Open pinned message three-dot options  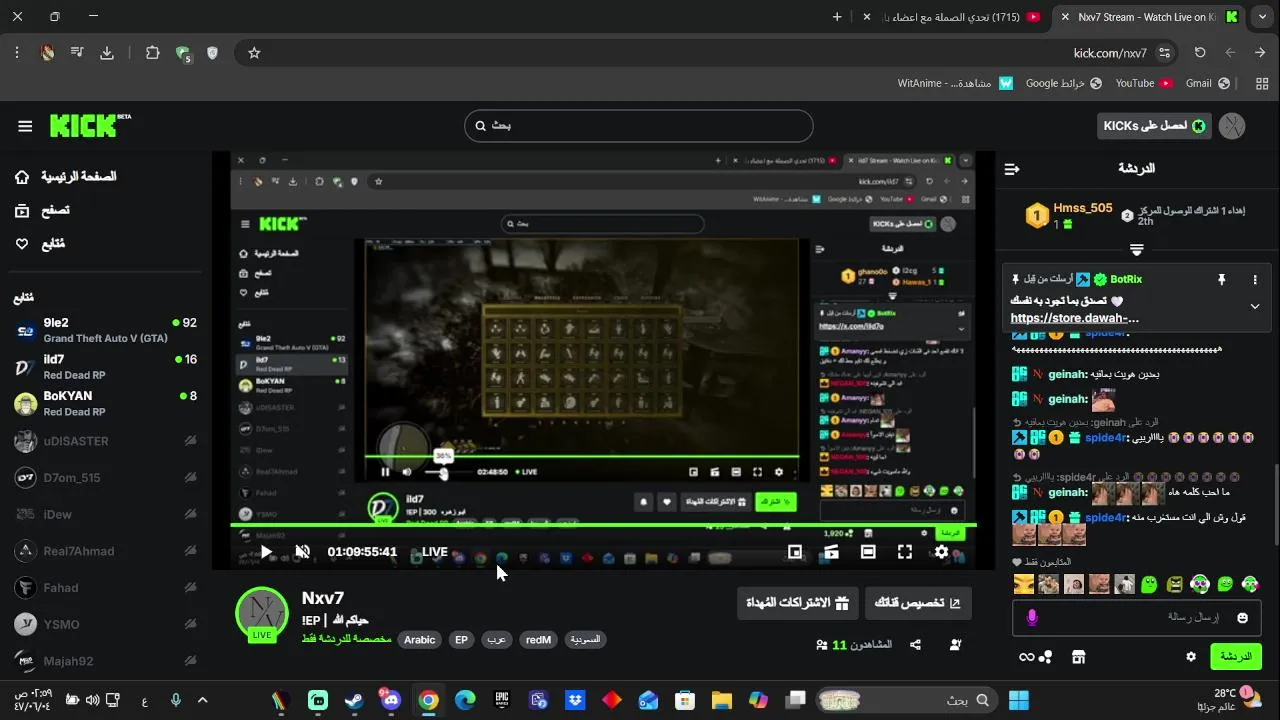[1255, 280]
